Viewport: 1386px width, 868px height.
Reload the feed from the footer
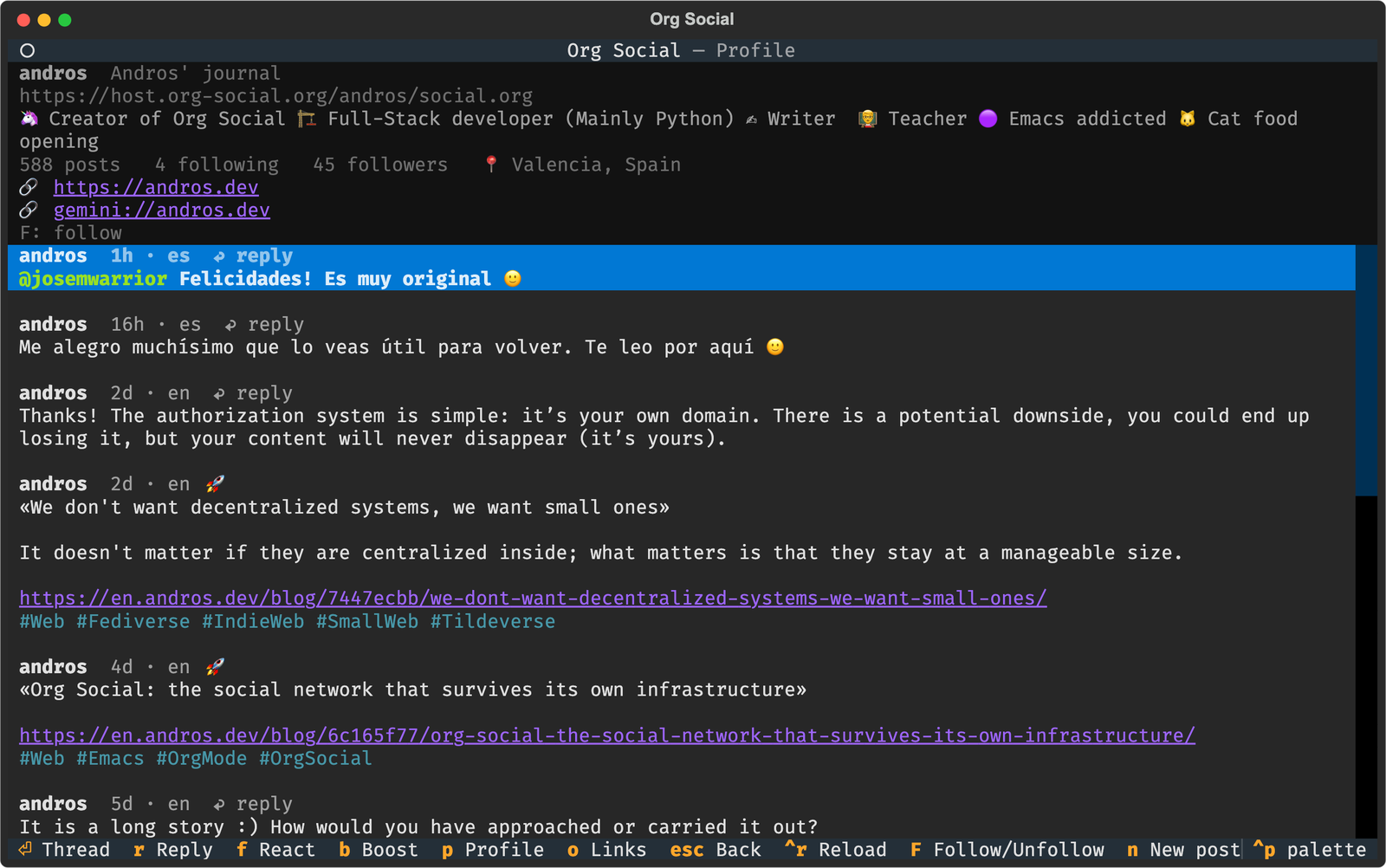(836, 850)
